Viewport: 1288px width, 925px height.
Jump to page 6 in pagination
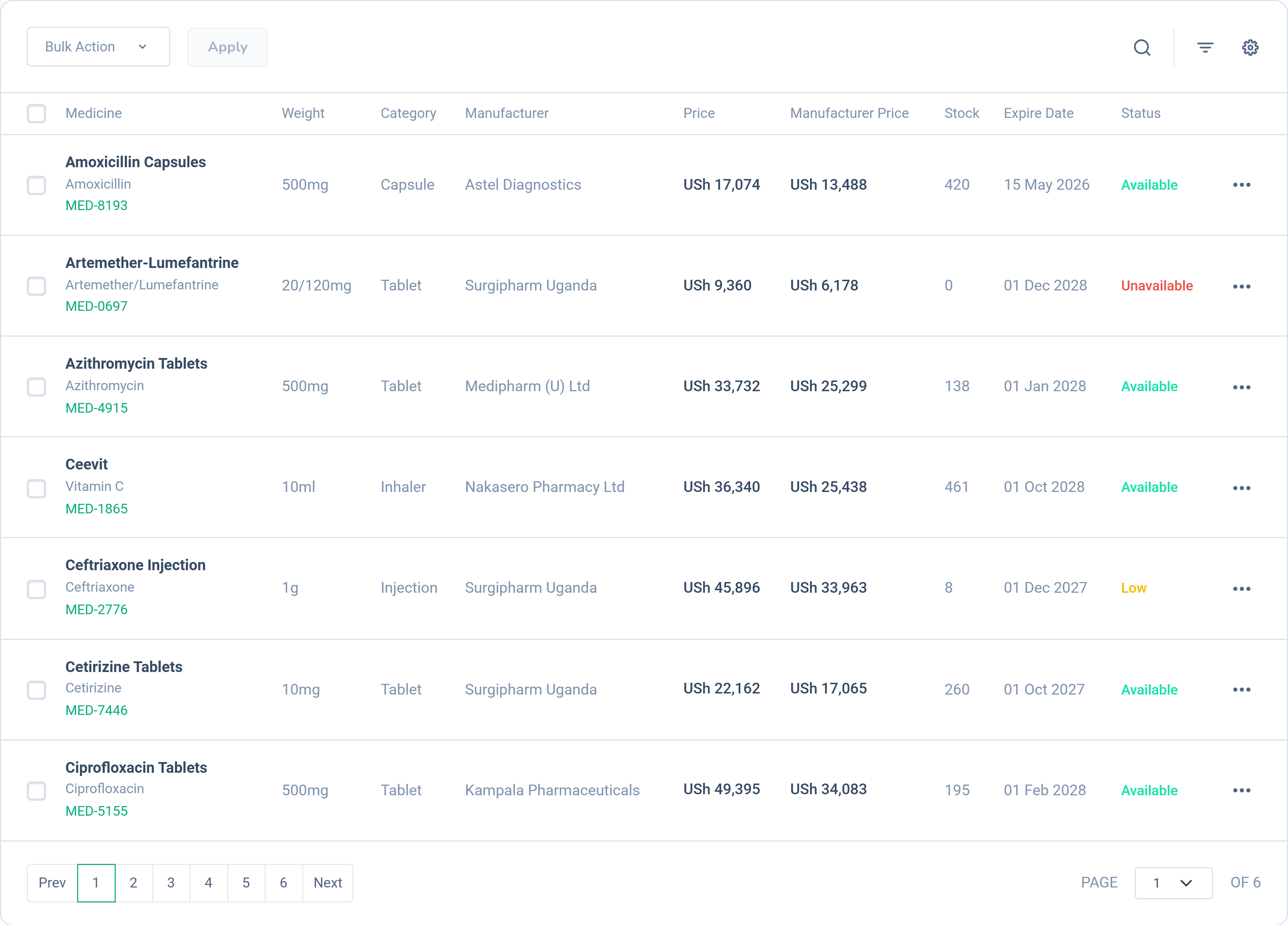(283, 882)
